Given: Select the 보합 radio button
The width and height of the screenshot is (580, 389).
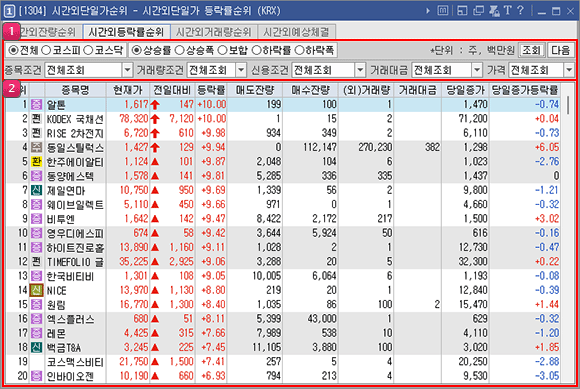Looking at the screenshot, I should [222, 50].
